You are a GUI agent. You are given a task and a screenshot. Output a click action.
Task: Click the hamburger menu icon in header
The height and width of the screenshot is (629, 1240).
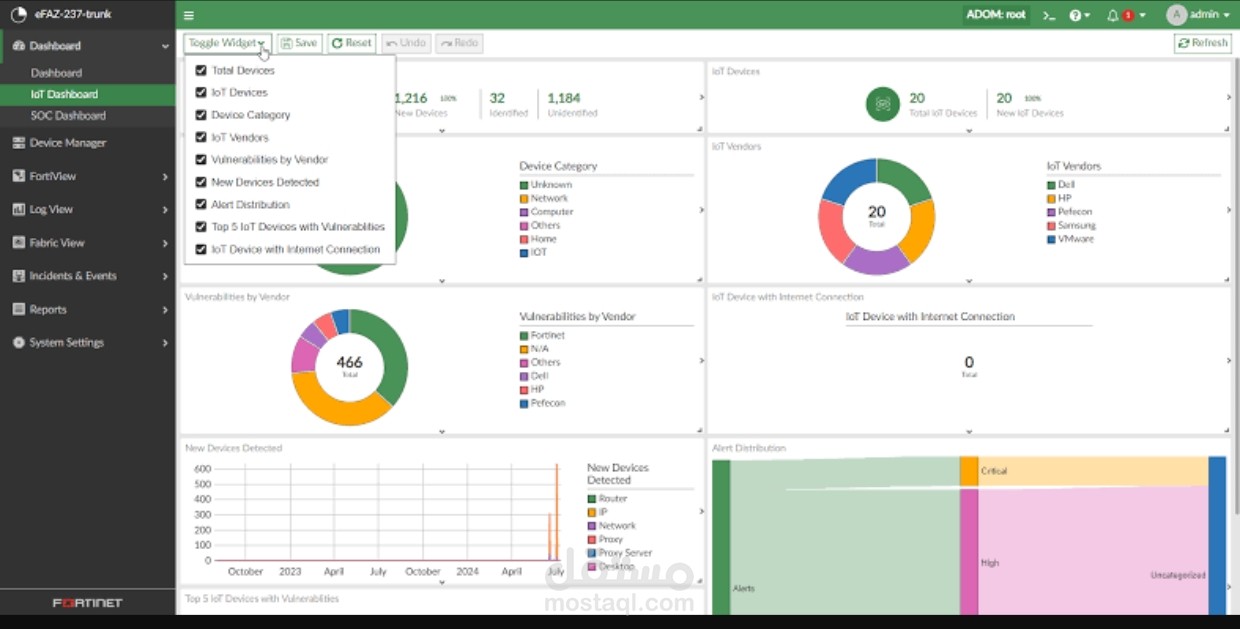[x=189, y=15]
